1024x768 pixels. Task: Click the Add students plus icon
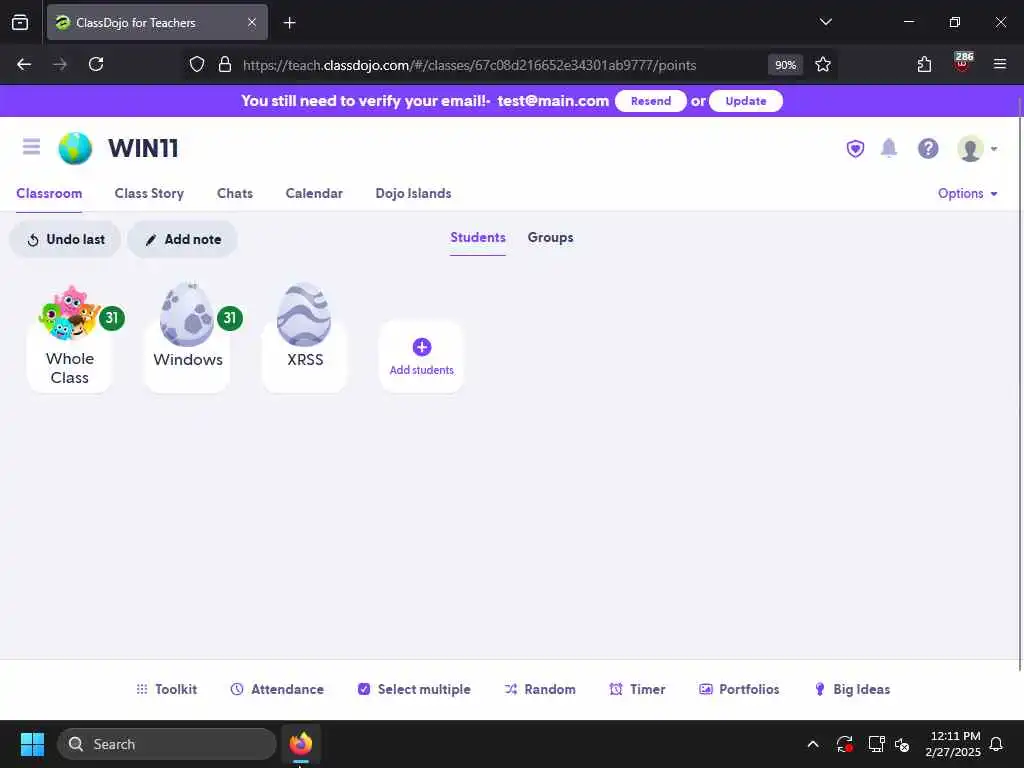(422, 347)
